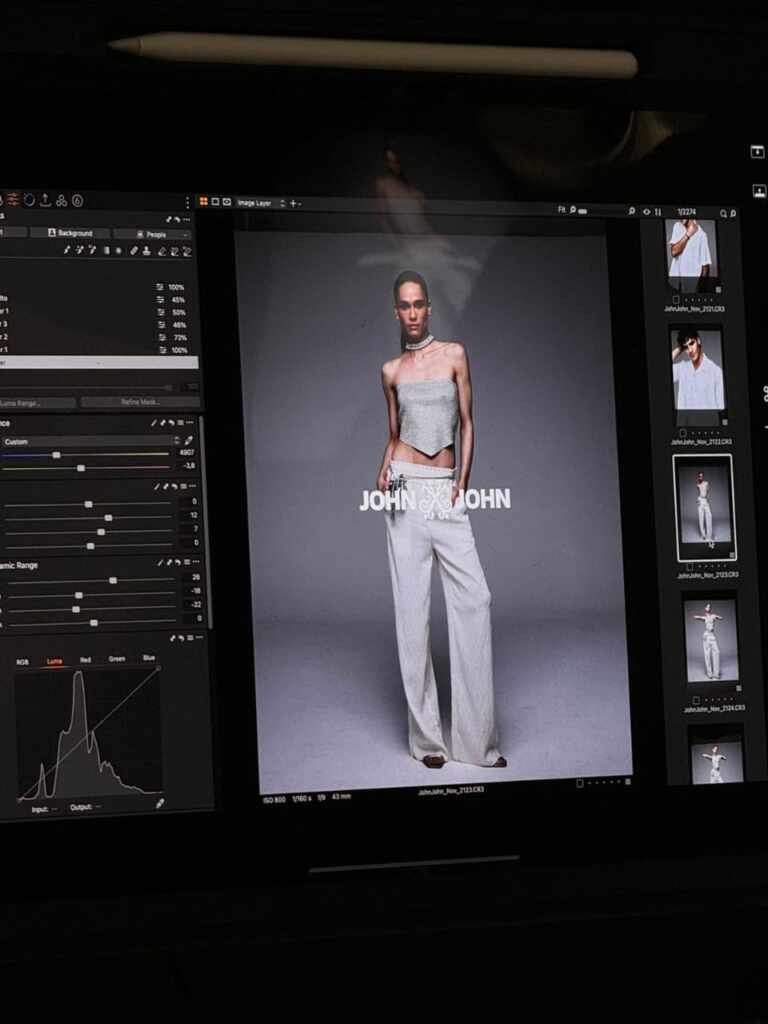Switch viewer to multi-view grid icon

(204, 202)
